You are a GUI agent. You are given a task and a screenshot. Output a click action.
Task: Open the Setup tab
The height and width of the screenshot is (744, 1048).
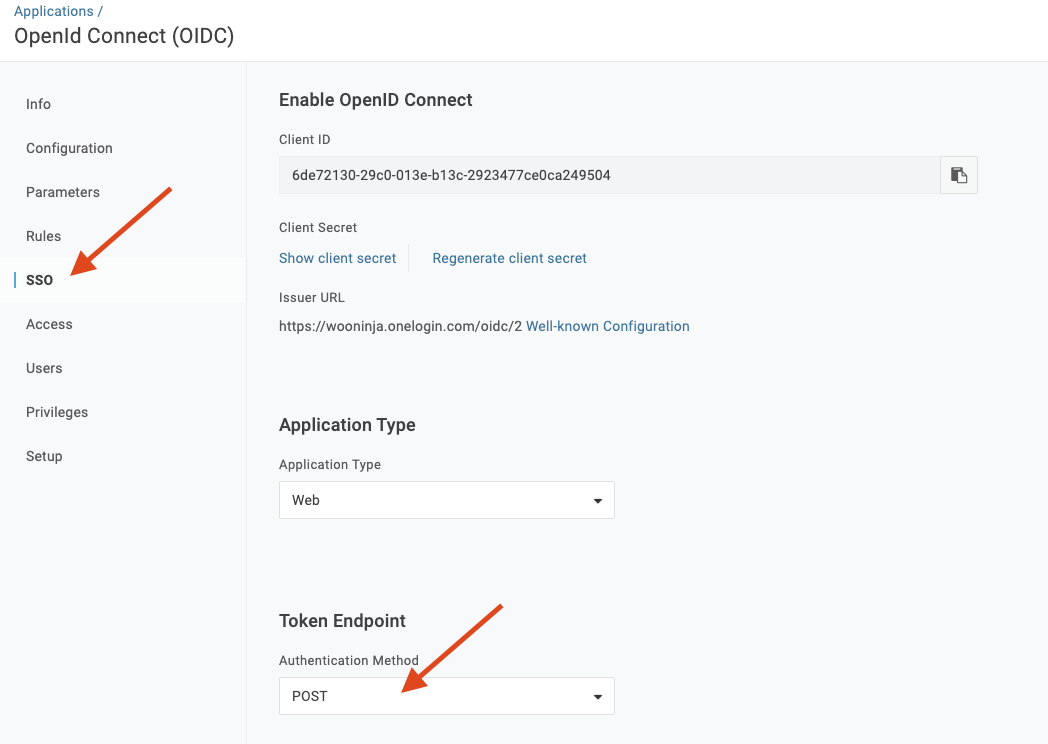coord(44,456)
